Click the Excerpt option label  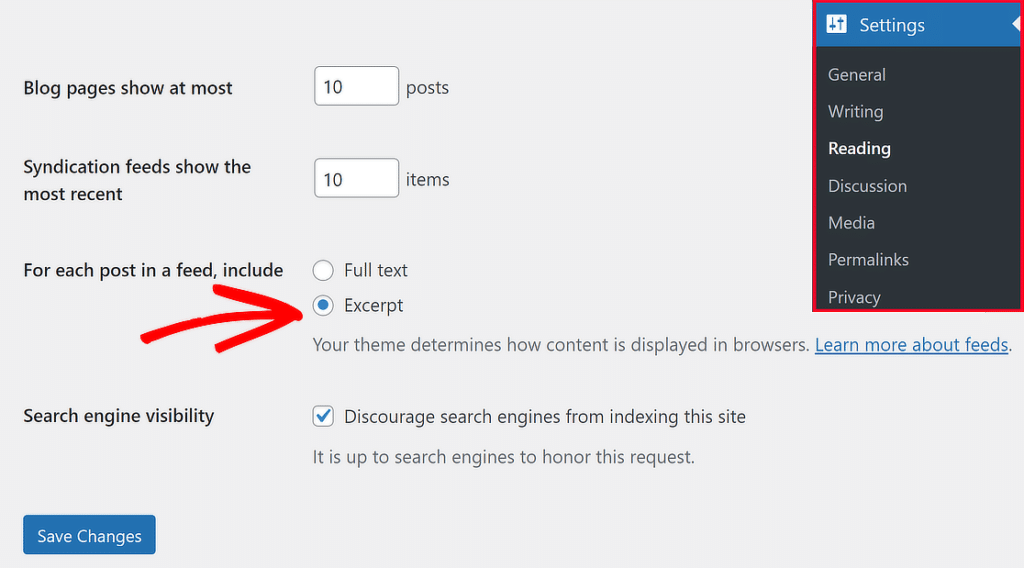374,305
